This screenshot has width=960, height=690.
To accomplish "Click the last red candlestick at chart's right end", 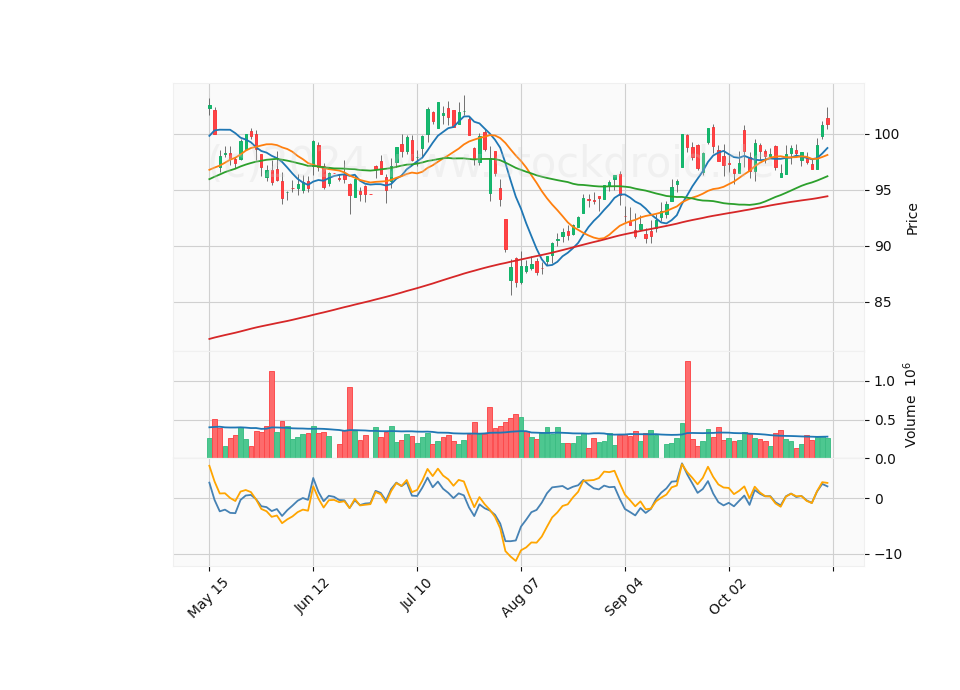I will click(828, 121).
